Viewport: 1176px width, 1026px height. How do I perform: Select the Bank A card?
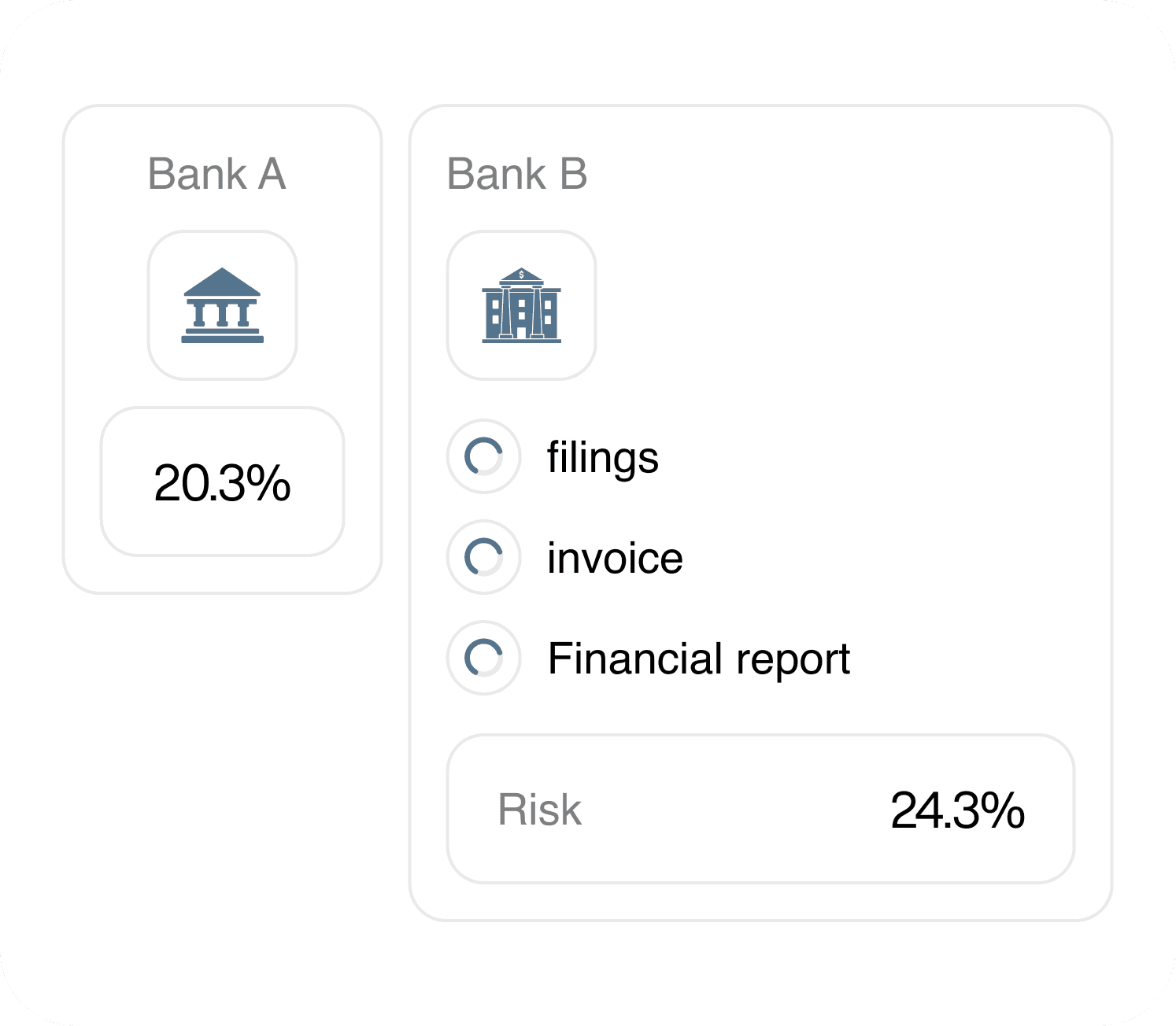[x=223, y=349]
